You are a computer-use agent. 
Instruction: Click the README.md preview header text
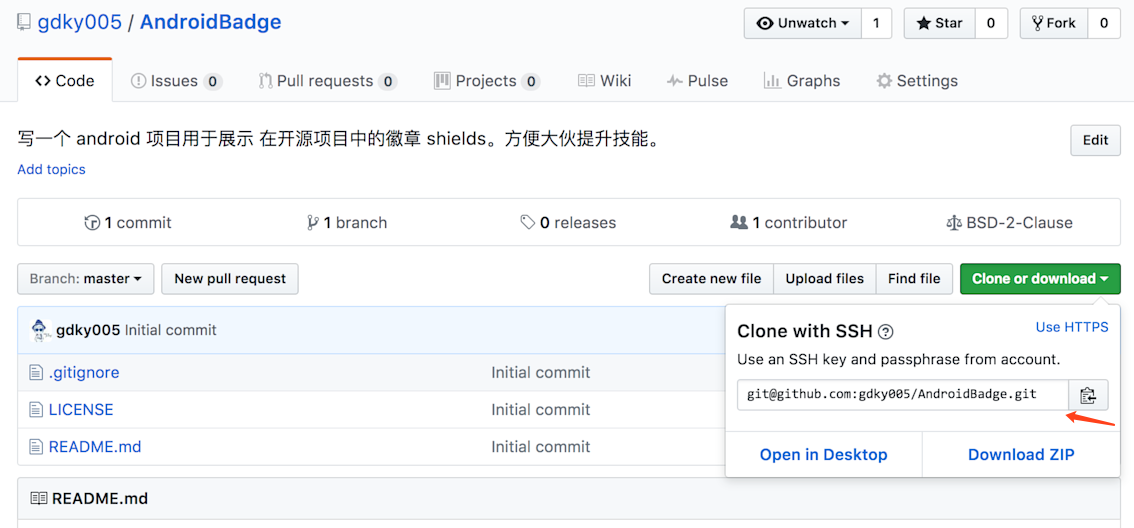pos(100,499)
